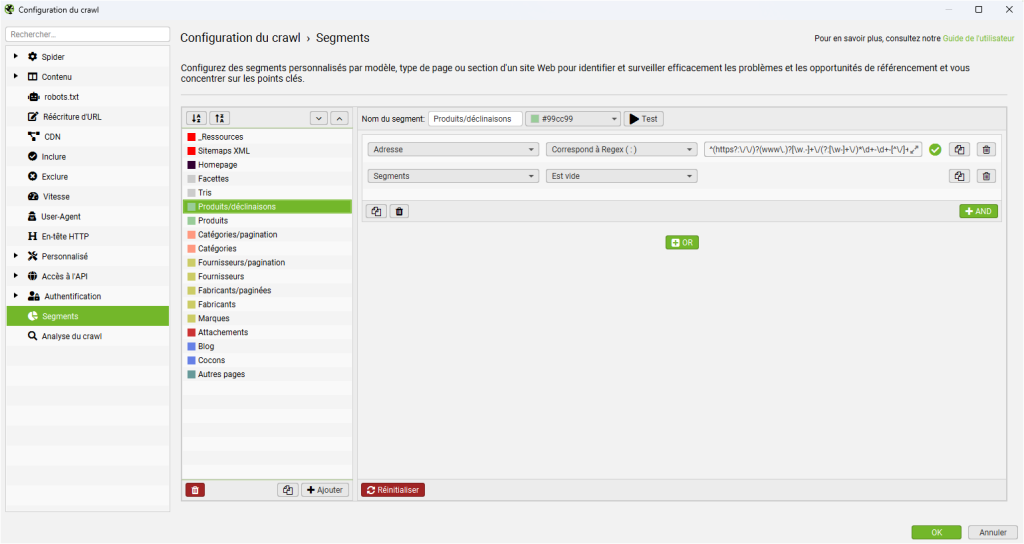Delete selected segment with red trash button

pos(195,490)
